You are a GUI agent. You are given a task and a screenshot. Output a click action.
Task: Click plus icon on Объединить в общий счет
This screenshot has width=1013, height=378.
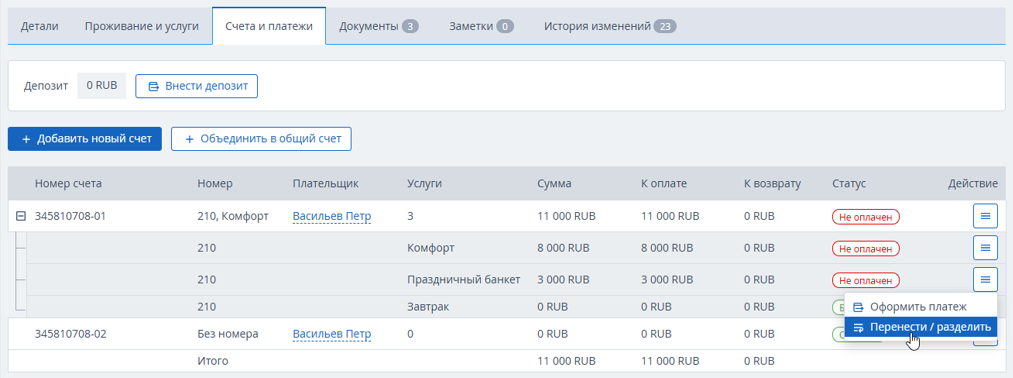tap(189, 139)
